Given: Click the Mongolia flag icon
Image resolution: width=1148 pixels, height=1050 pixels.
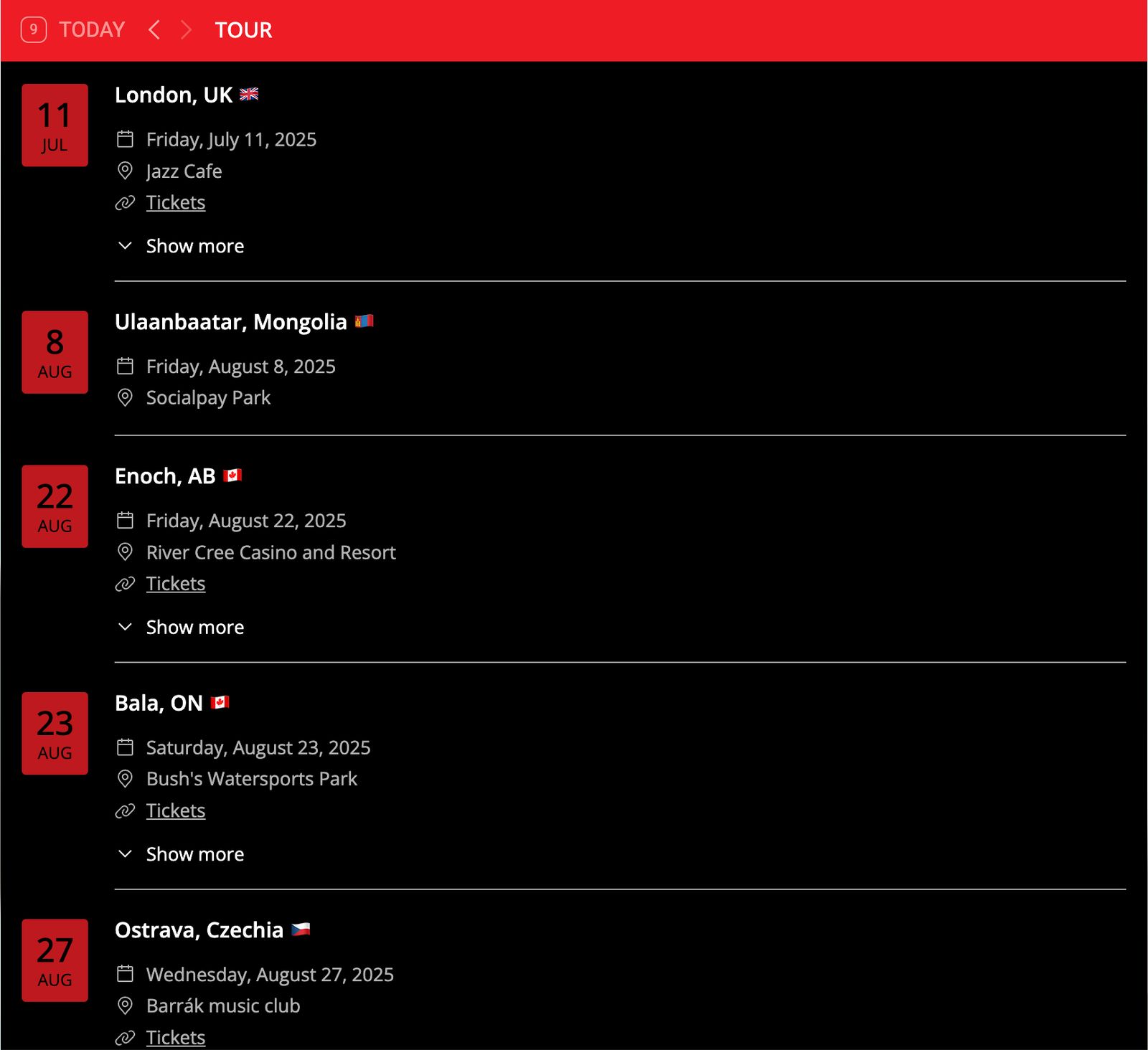Looking at the screenshot, I should (364, 321).
